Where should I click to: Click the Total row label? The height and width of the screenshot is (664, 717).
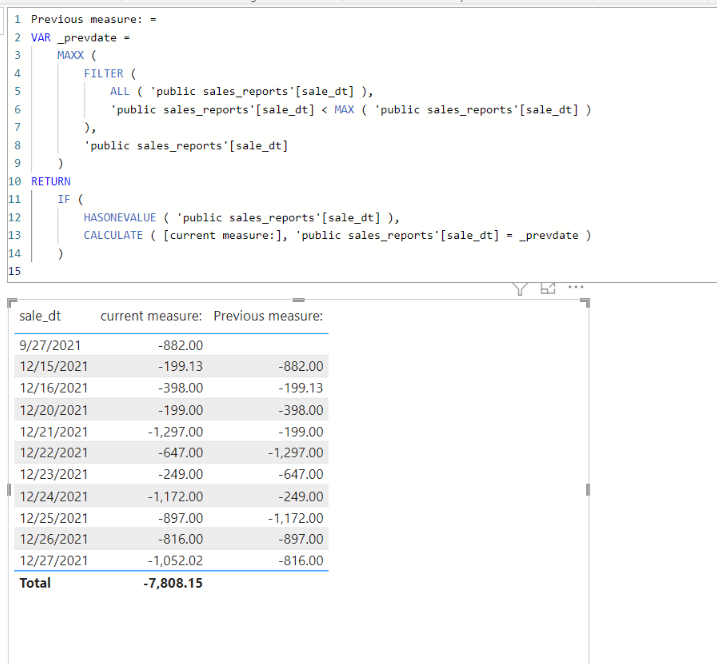click(x=35, y=583)
